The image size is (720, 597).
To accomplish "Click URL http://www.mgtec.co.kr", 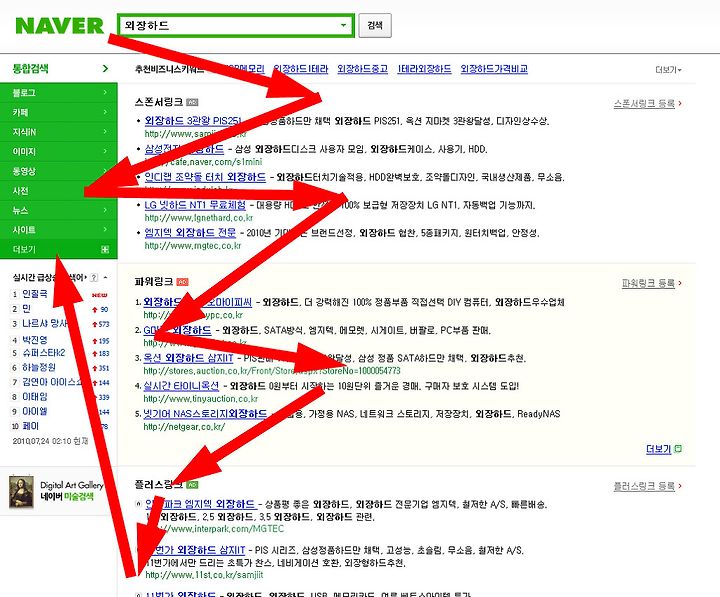I will [193, 246].
